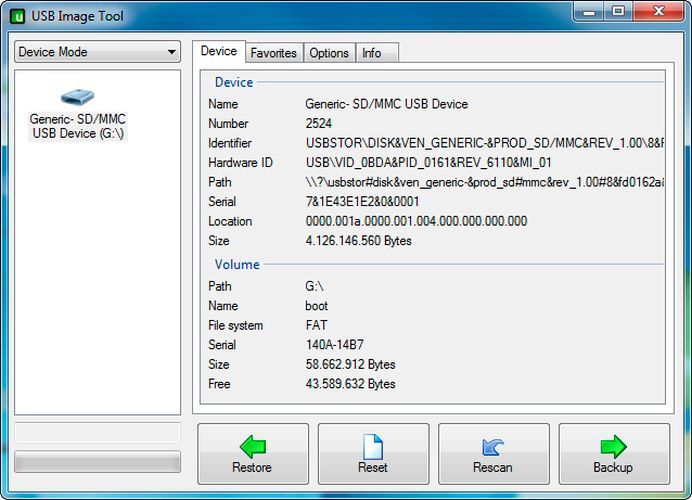Click volume Size value 58.662.912 Bytes
692x500 pixels.
[x=350, y=365]
